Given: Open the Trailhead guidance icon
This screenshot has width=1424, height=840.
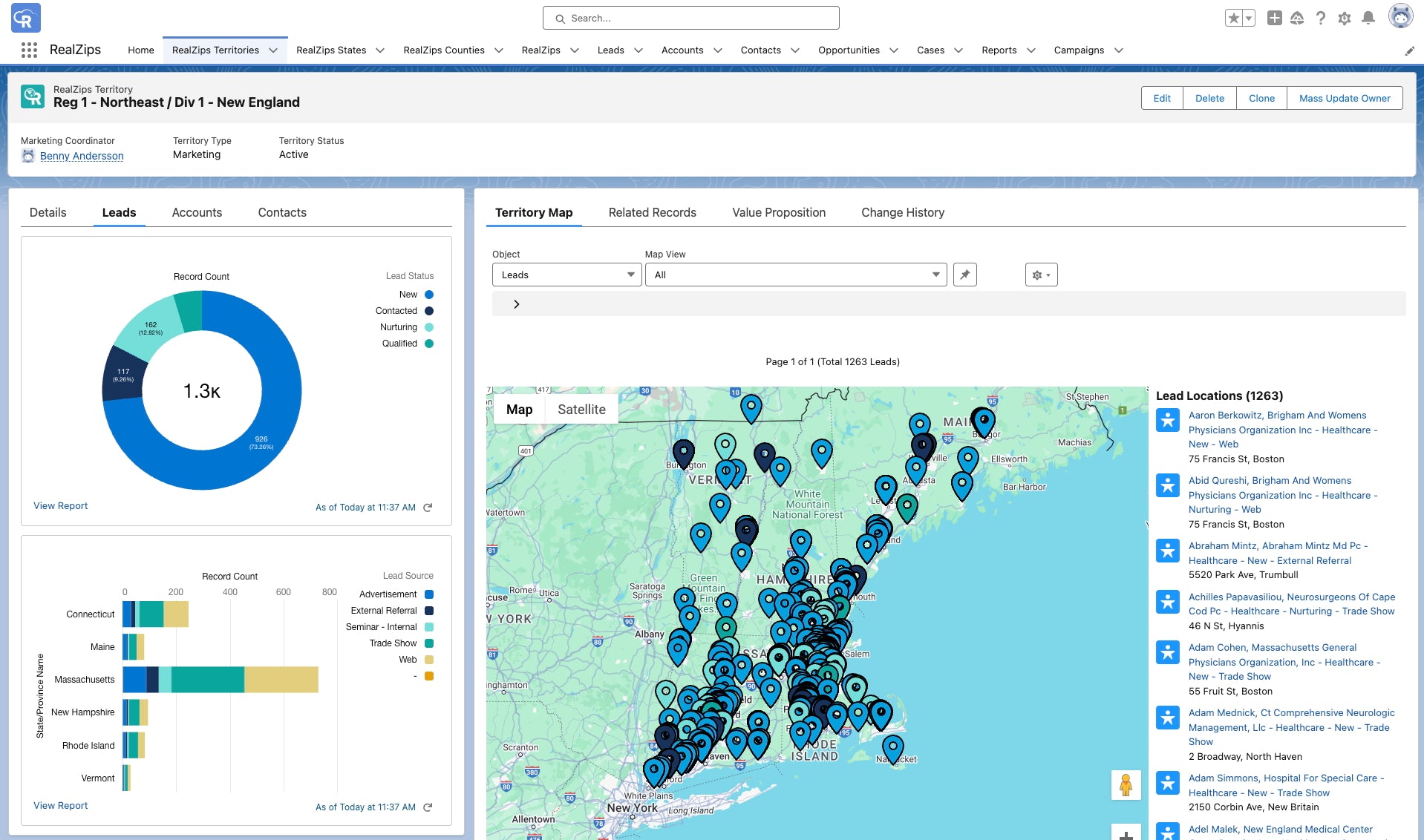Looking at the screenshot, I should coord(1297,18).
